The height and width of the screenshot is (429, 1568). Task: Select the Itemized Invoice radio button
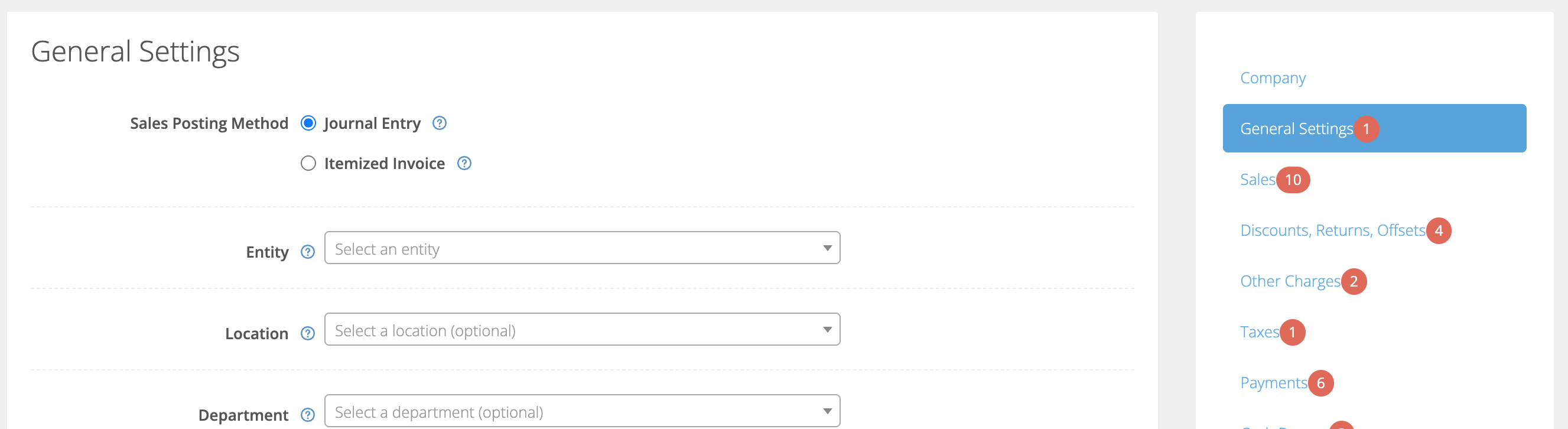pos(308,164)
